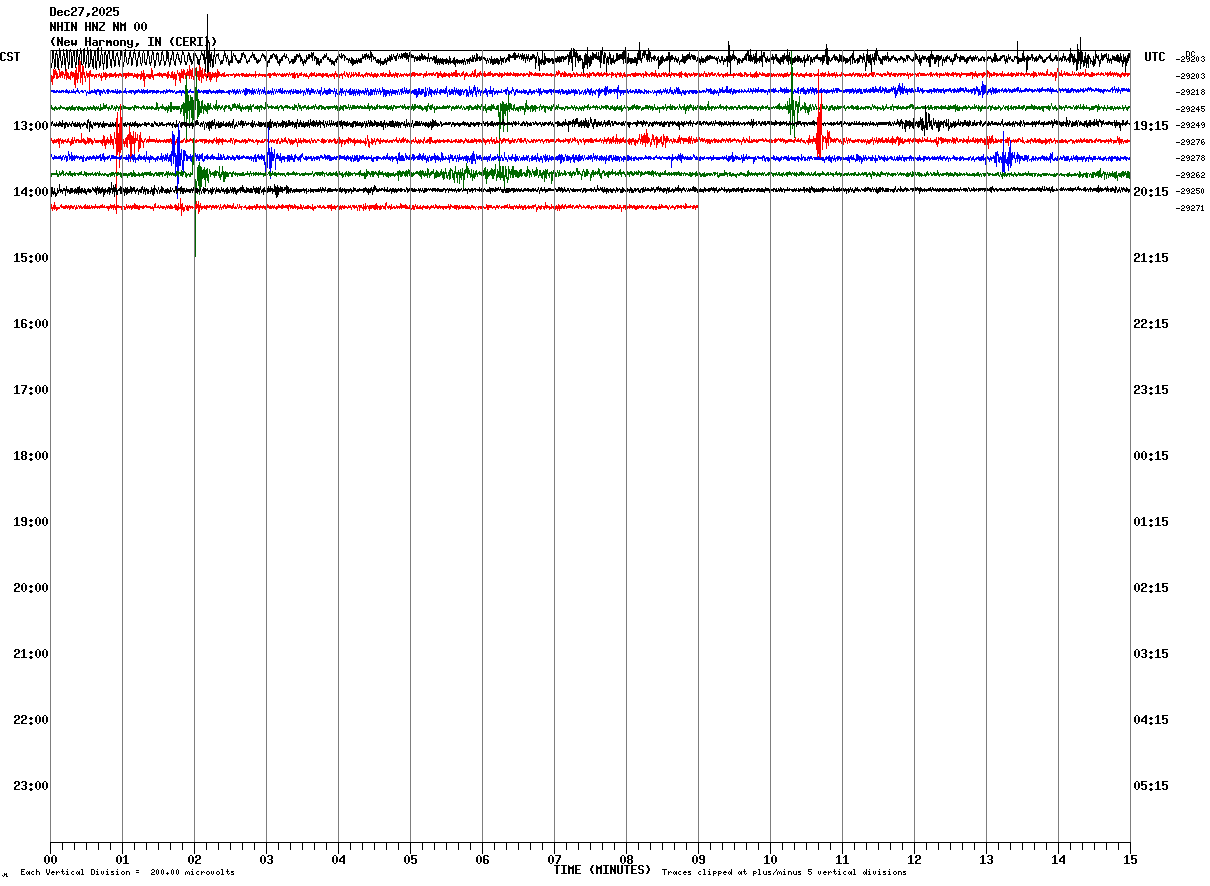Viewport: 1210px width, 886px height.
Task: Select the -29245 DC offset value
Action: pos(1191,109)
